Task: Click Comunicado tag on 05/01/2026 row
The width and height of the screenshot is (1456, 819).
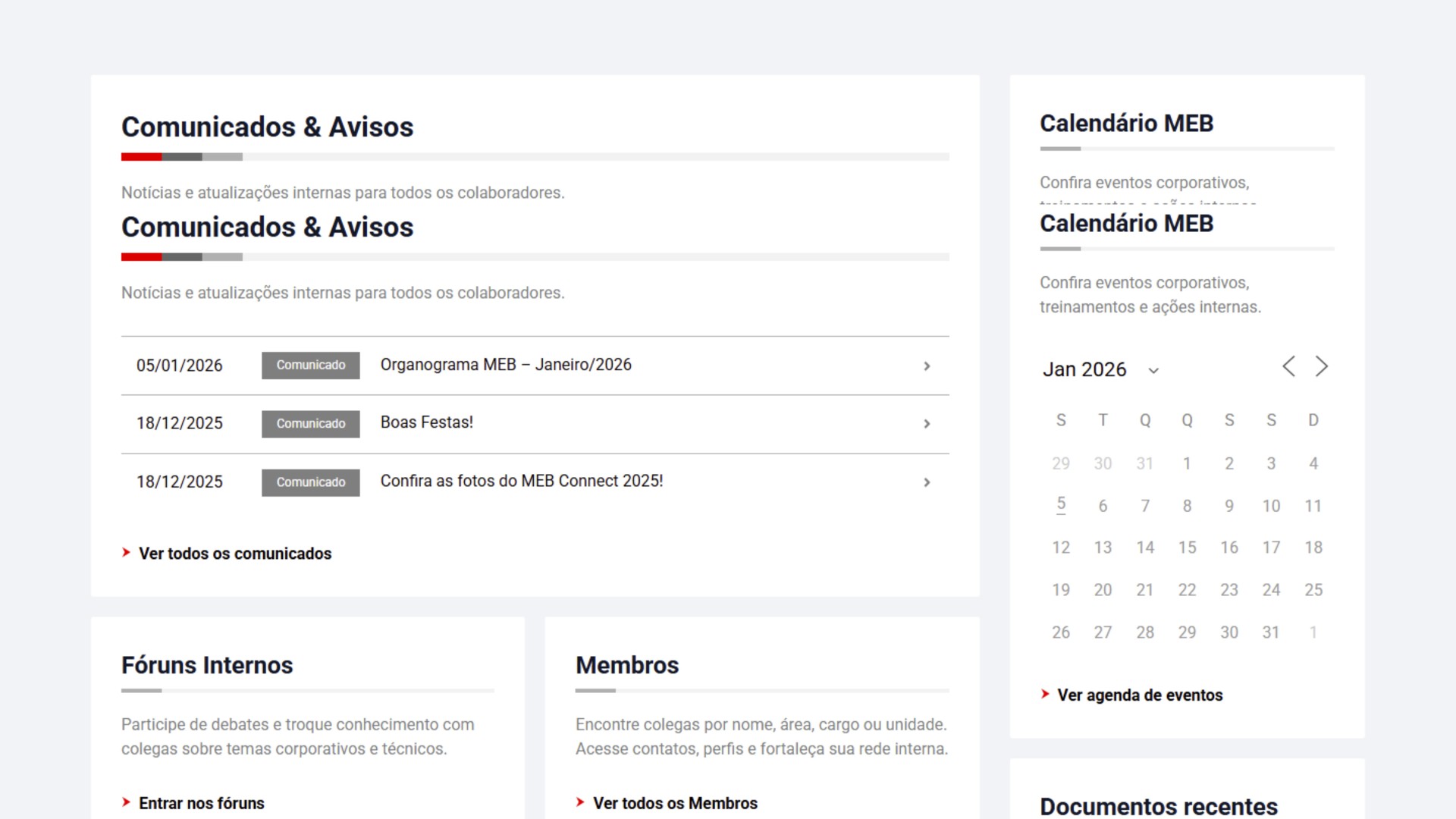Action: [310, 366]
